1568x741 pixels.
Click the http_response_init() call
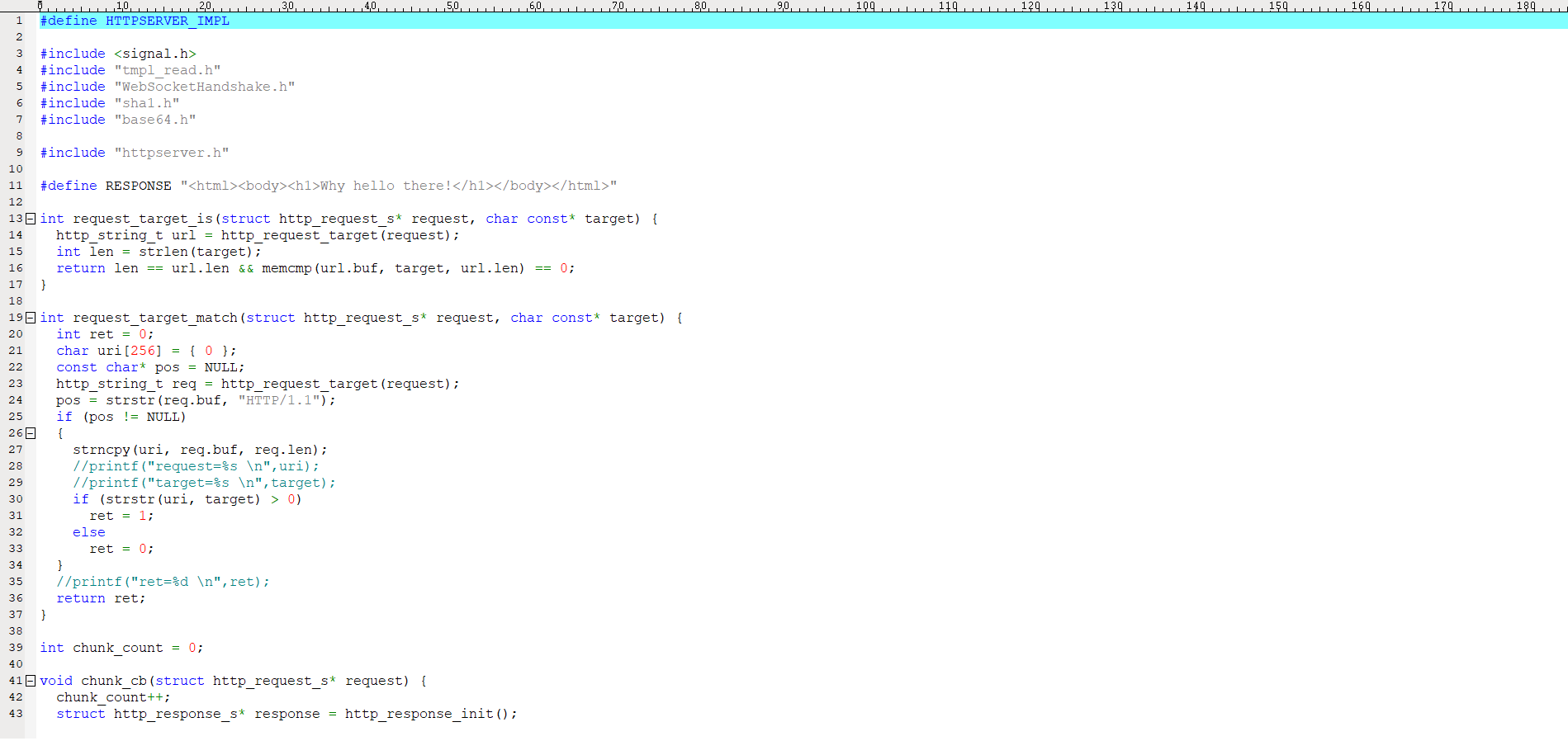pyautogui.click(x=430, y=714)
